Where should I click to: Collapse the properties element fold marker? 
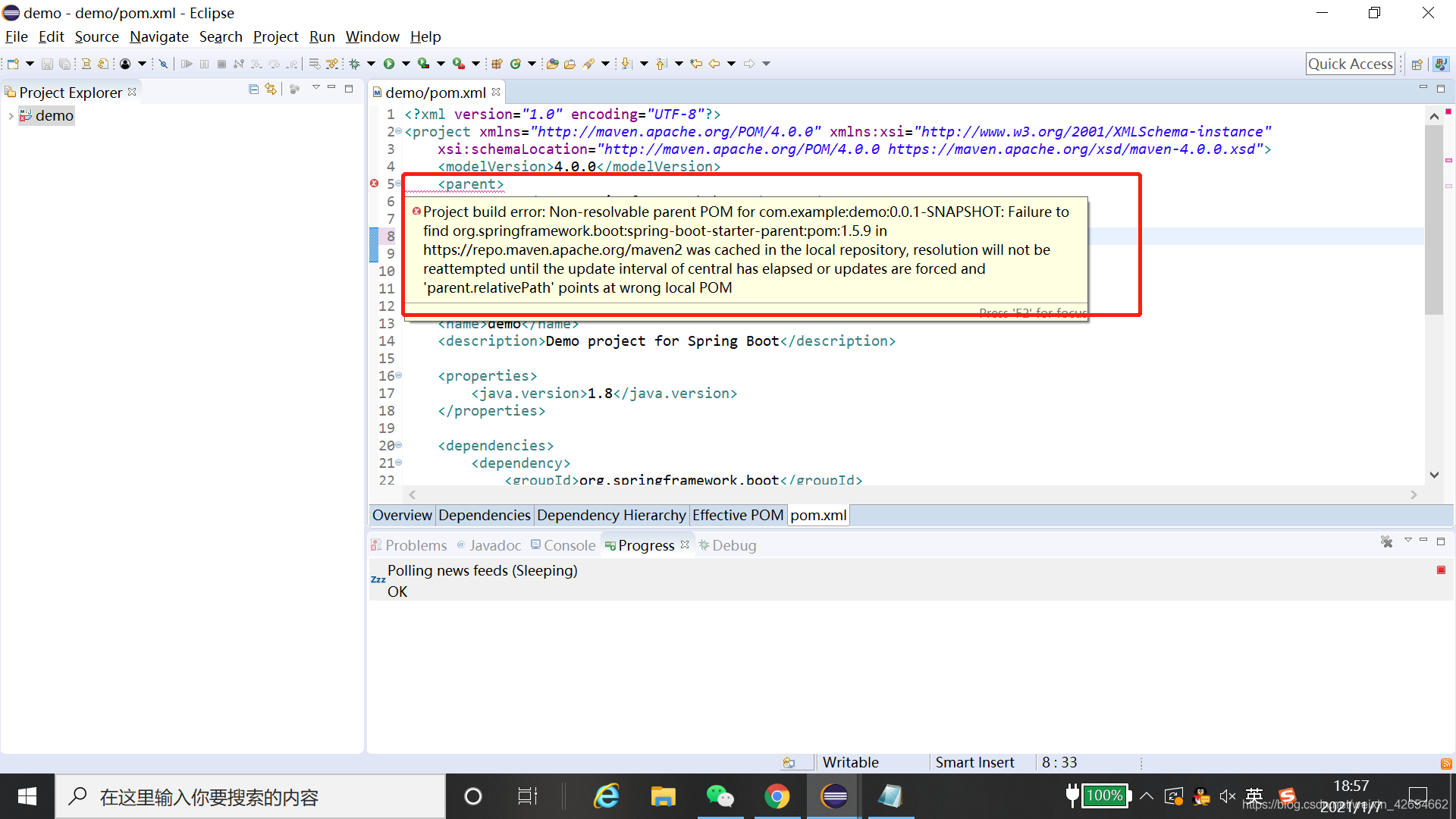point(399,375)
